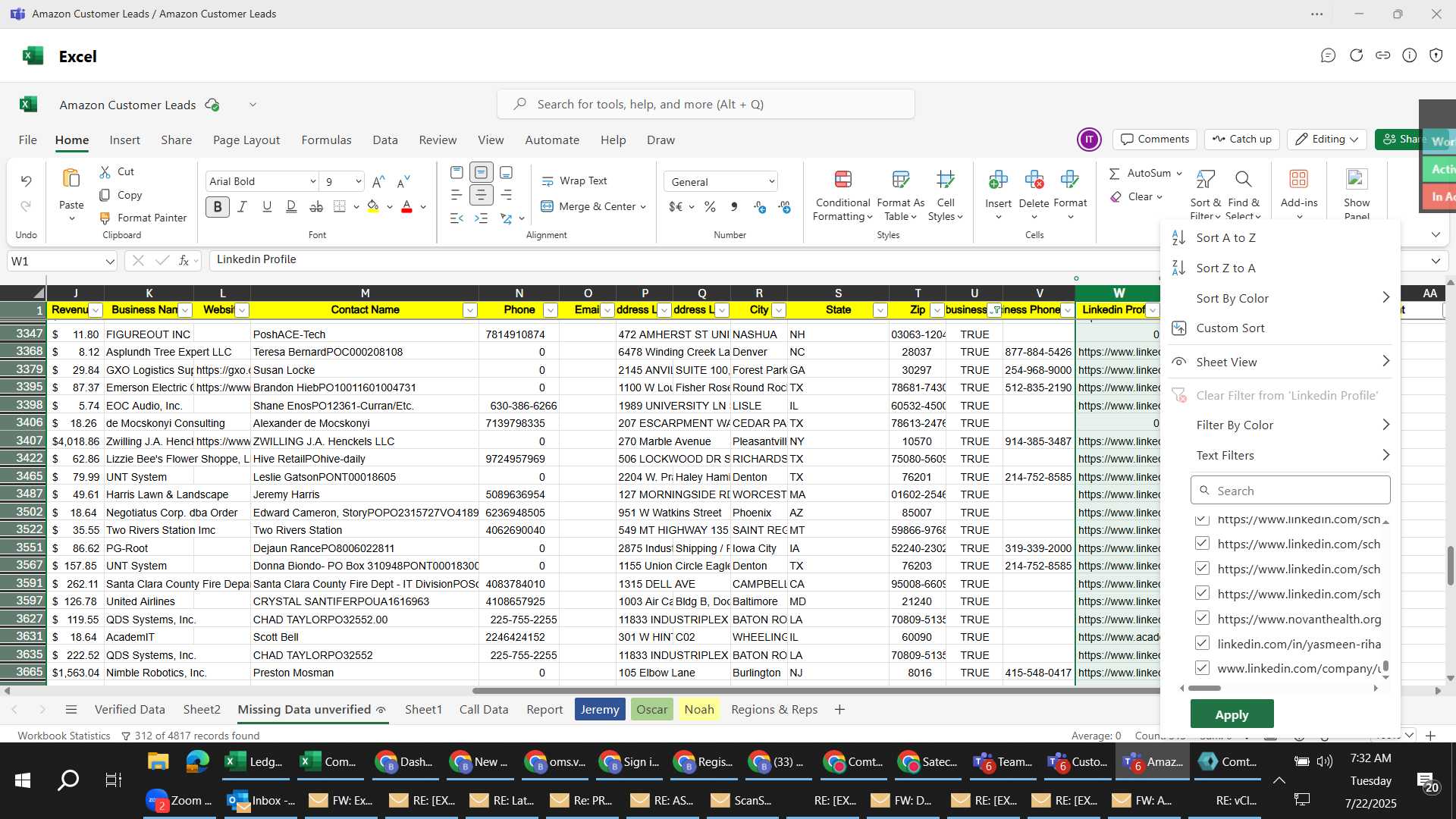
Task: Click Workbook Statistics in status bar
Action: pyautogui.click(x=64, y=736)
